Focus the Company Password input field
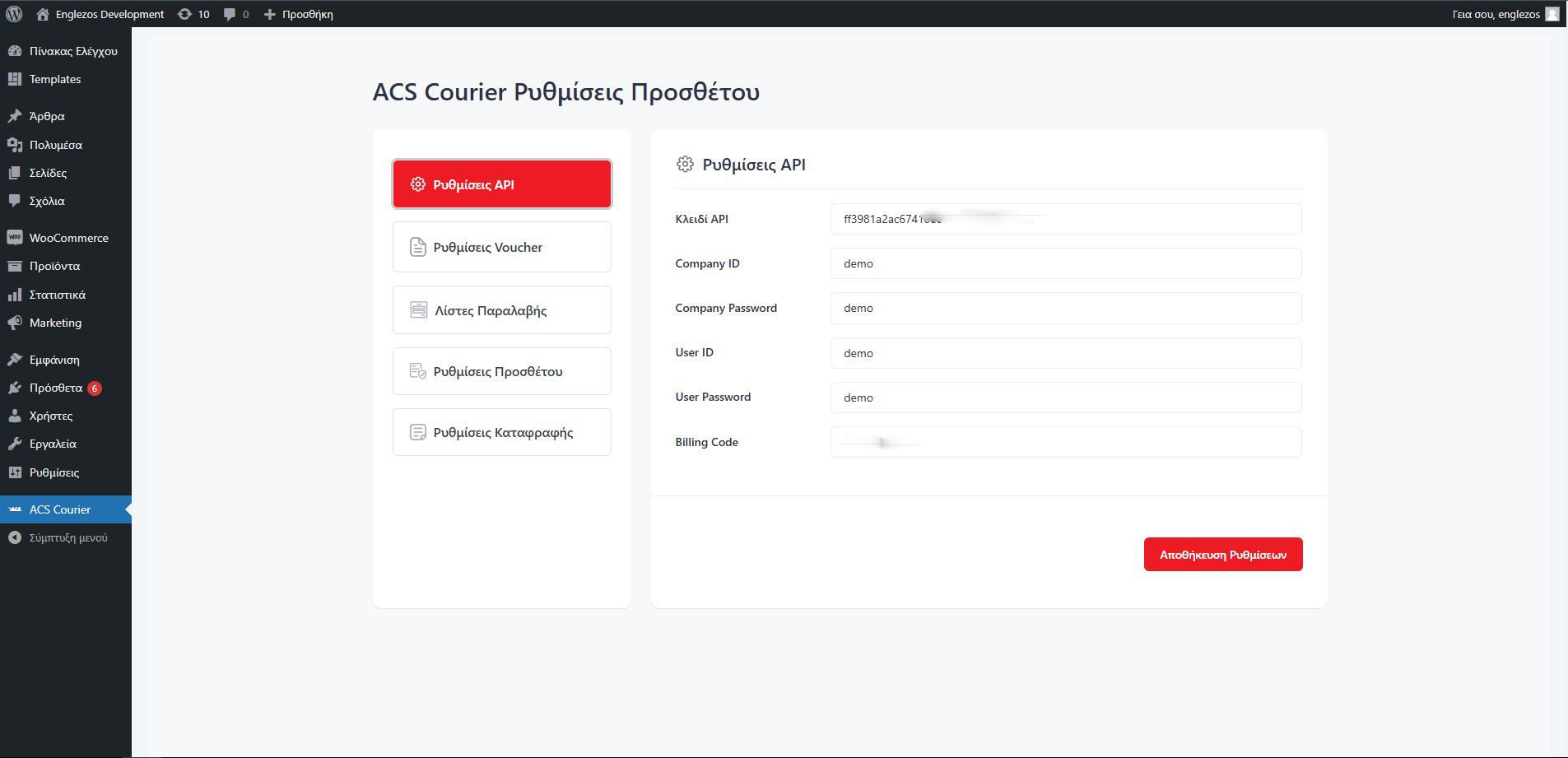The width and height of the screenshot is (1568, 758). pyautogui.click(x=1066, y=308)
